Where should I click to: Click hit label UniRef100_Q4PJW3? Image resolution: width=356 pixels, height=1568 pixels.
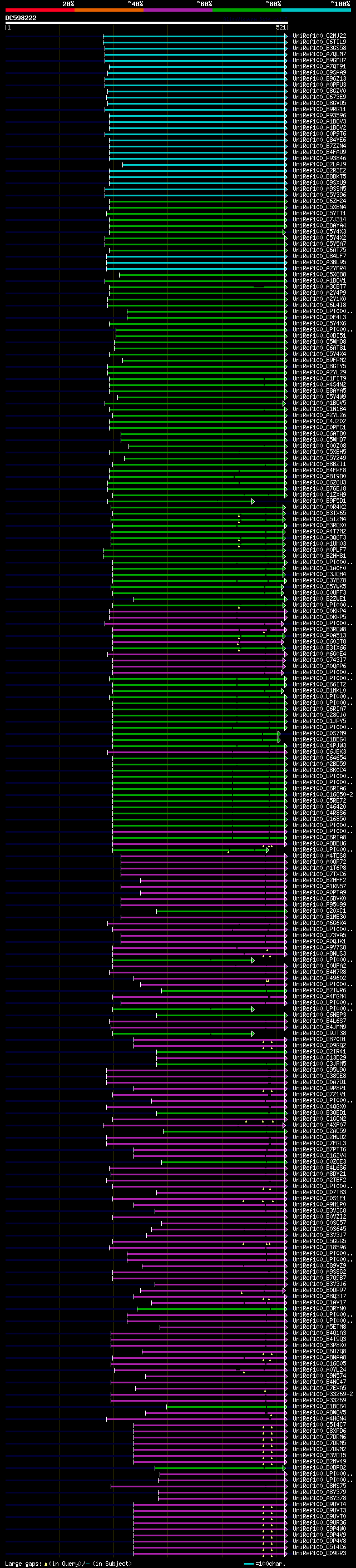pos(319,746)
